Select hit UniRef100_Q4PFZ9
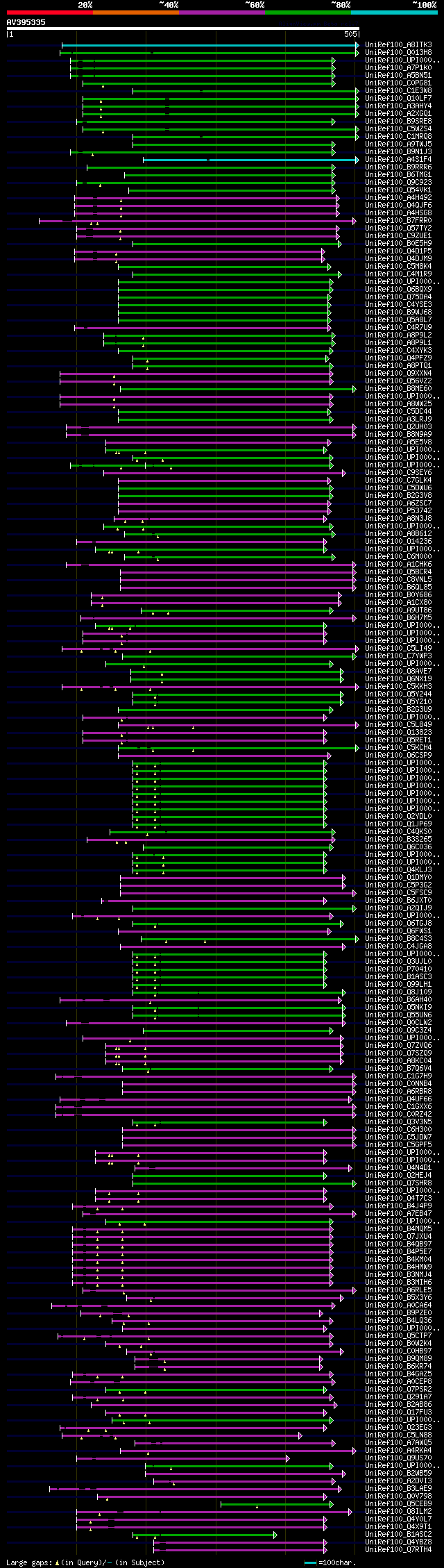This screenshot has height=1568, width=444. pos(398,358)
